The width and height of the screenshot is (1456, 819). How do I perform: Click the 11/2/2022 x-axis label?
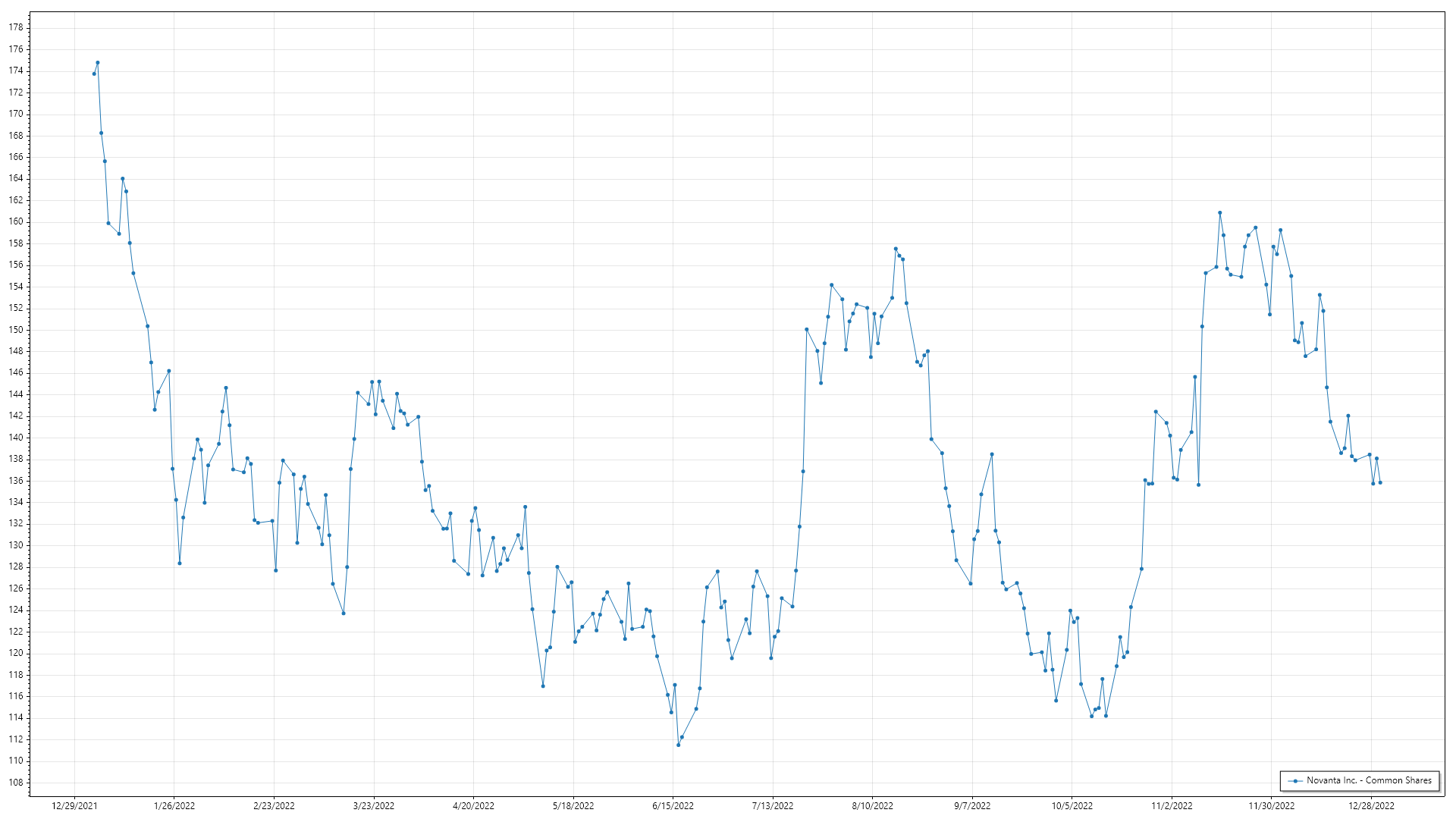coord(1172,806)
